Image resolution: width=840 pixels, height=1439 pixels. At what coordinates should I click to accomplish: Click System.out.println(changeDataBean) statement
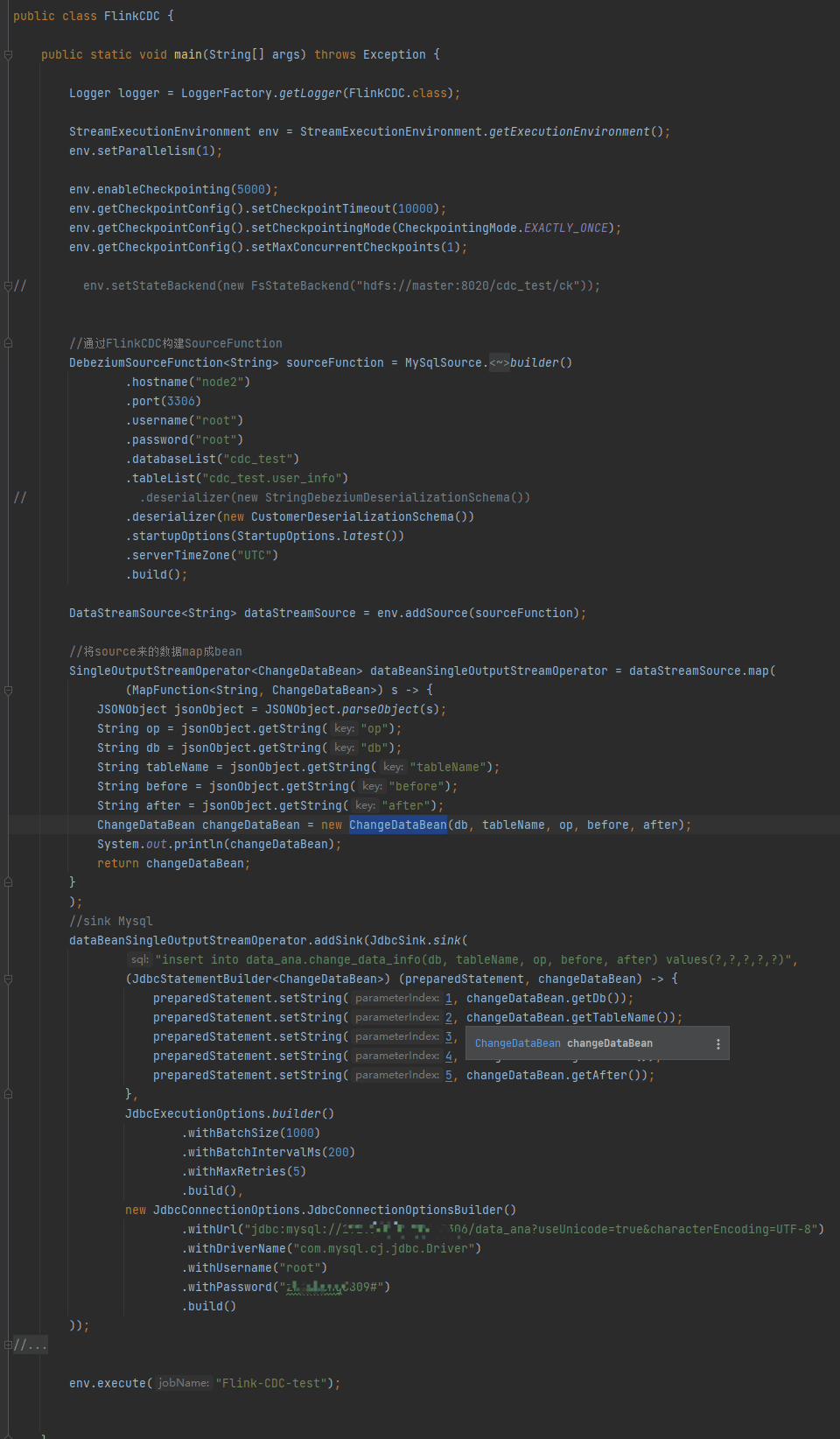220,844
